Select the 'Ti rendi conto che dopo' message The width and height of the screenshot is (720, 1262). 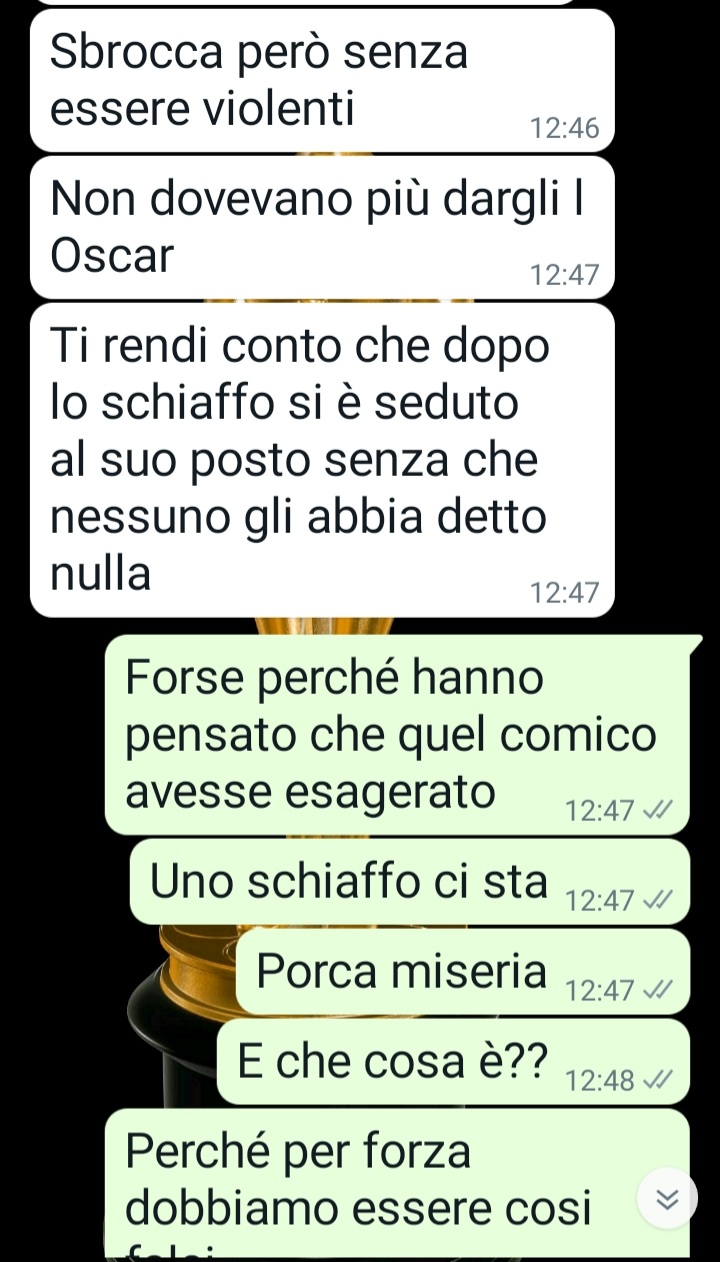(x=322, y=460)
